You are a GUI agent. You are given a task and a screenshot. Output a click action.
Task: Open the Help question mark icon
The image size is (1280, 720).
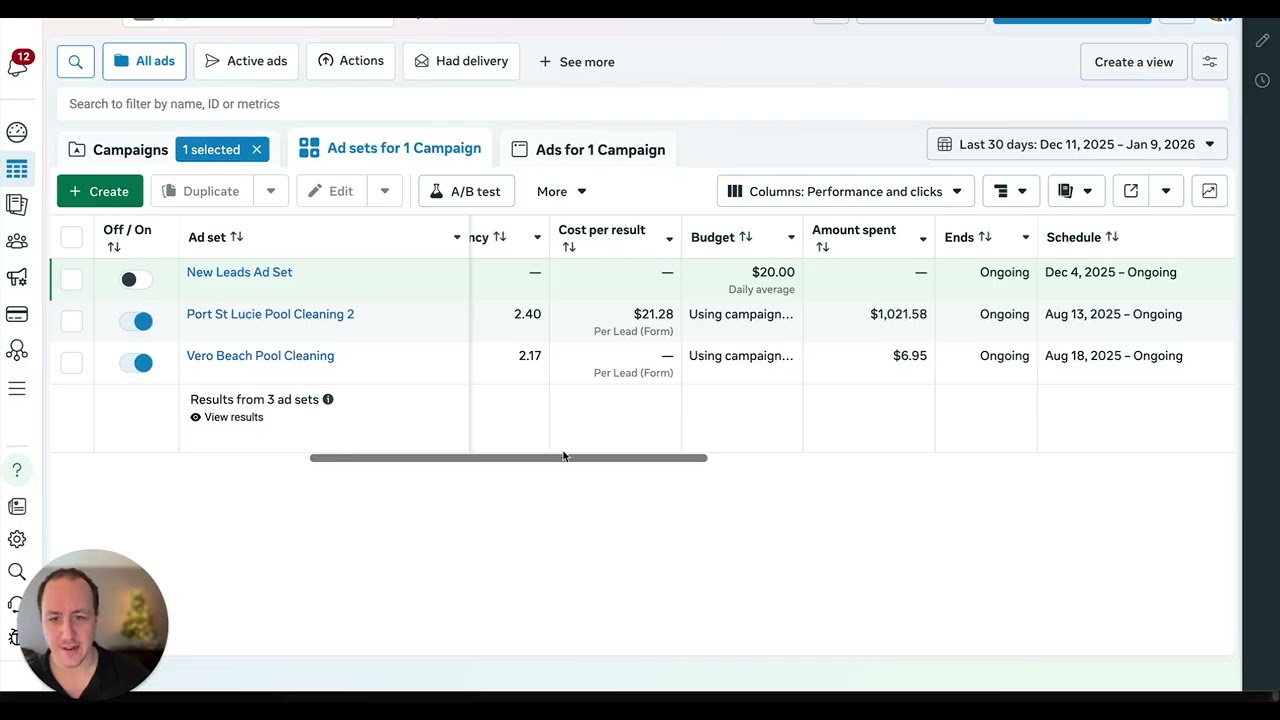click(17, 470)
